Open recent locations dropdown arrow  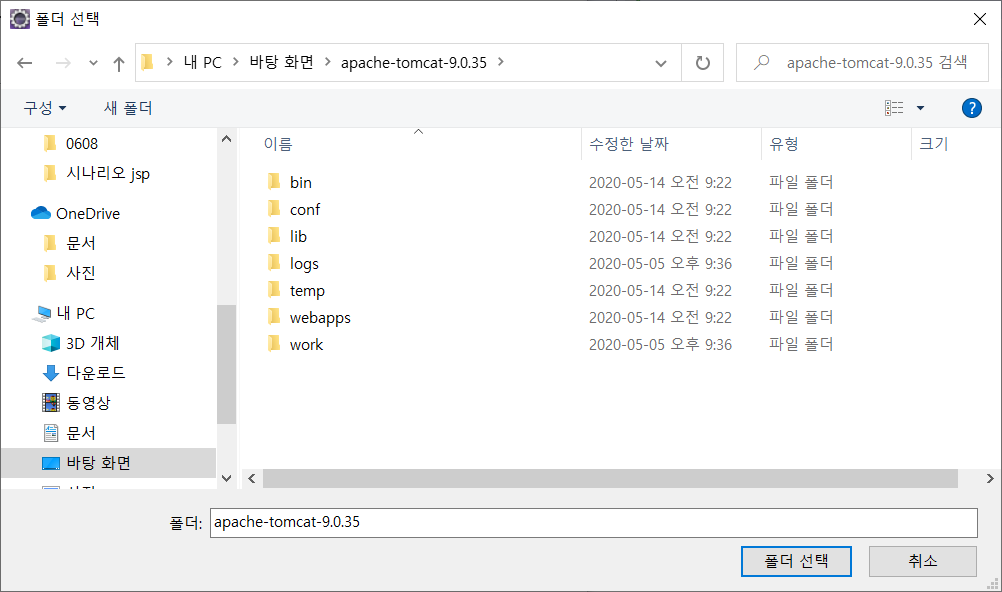tap(93, 63)
